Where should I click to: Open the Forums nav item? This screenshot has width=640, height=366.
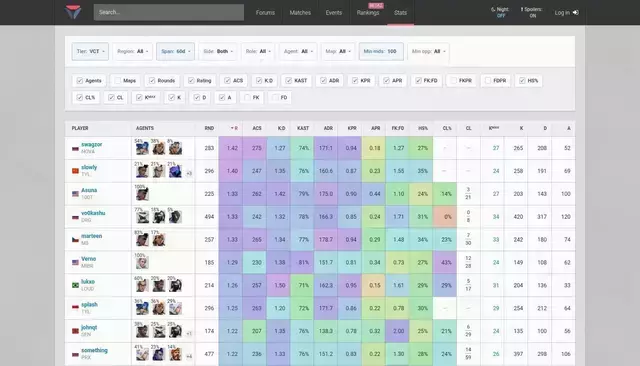pyautogui.click(x=265, y=13)
